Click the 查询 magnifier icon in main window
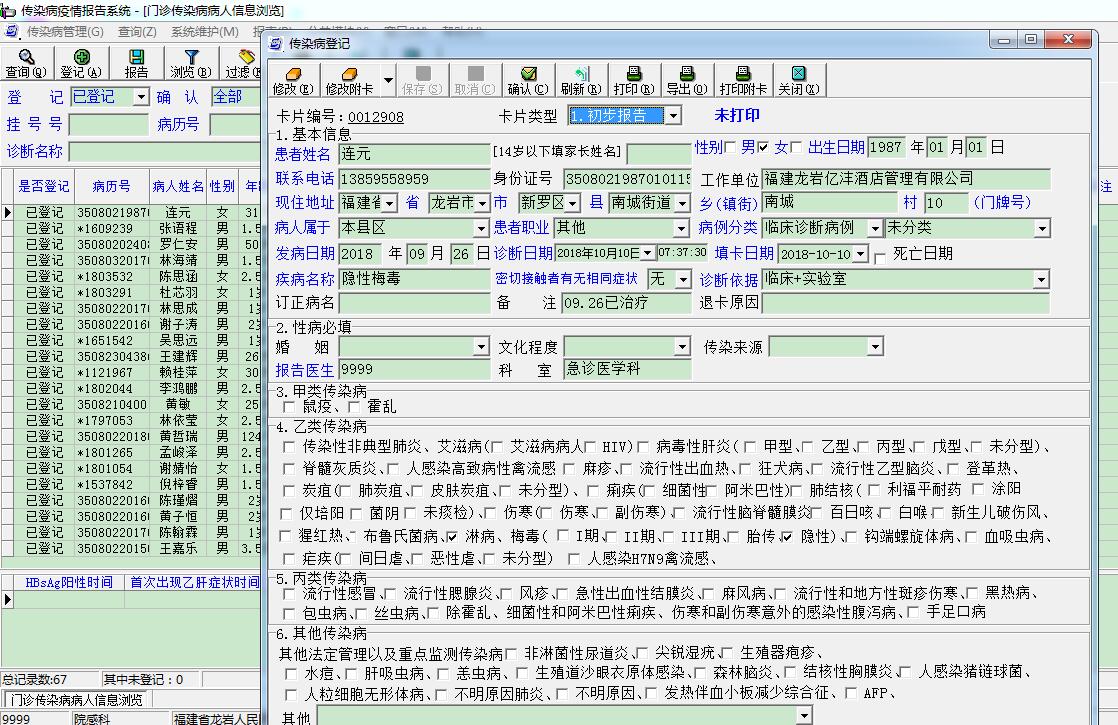The image size is (1118, 725). (26, 57)
